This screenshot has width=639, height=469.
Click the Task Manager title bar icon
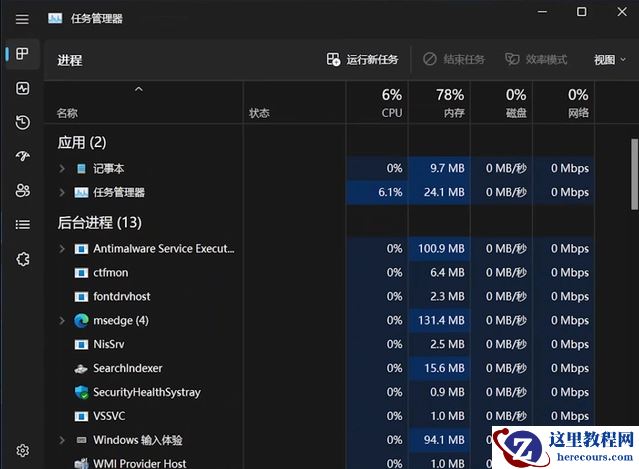coord(55,18)
